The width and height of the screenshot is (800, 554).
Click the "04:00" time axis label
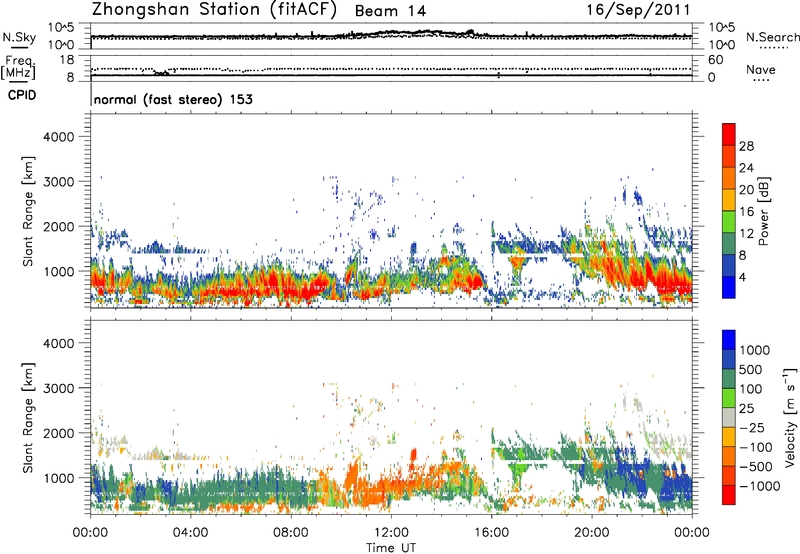pyautogui.click(x=190, y=533)
